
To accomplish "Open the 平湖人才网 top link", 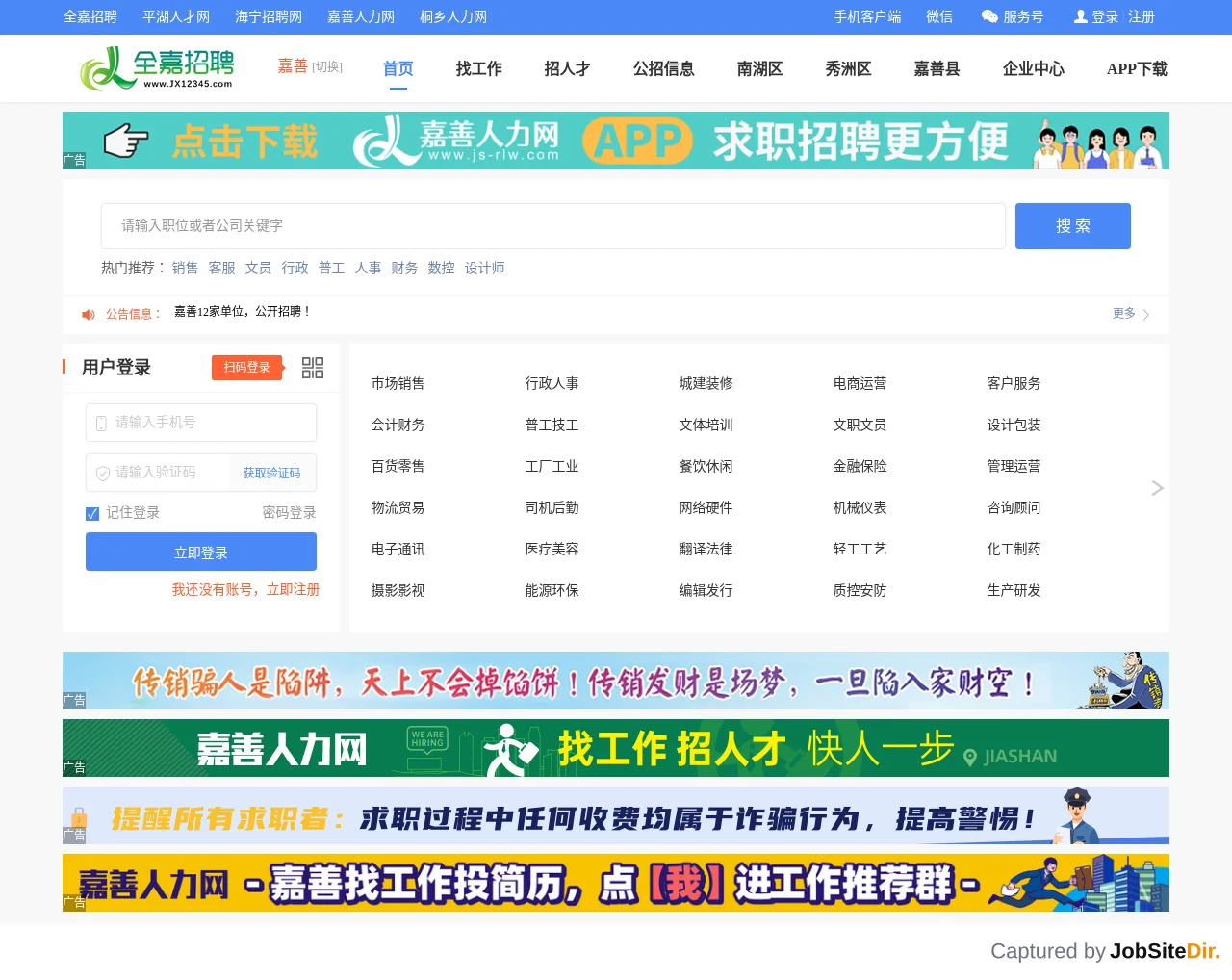I will [176, 16].
